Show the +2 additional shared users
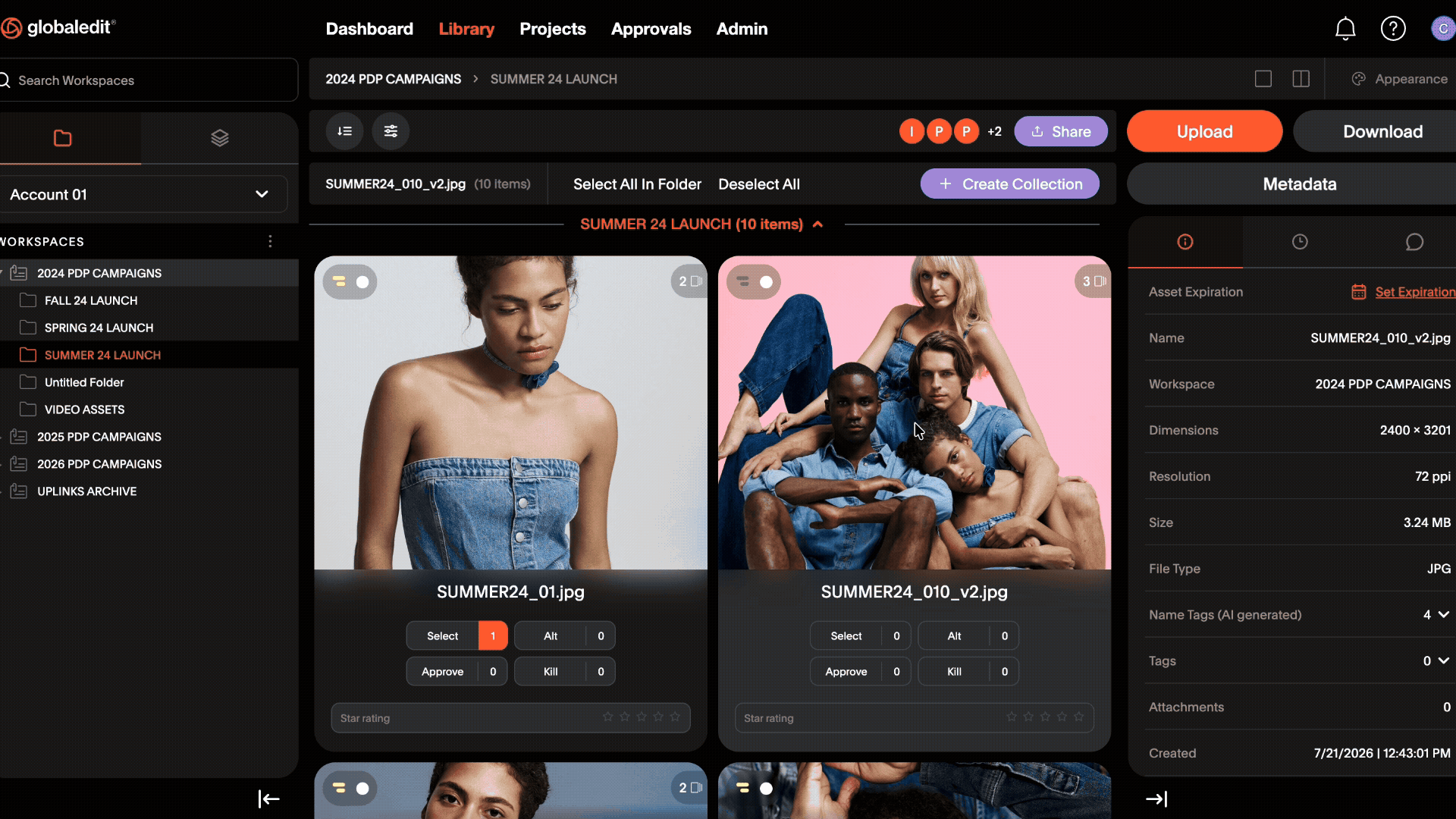Screen dimensions: 1456x819 coord(994,132)
